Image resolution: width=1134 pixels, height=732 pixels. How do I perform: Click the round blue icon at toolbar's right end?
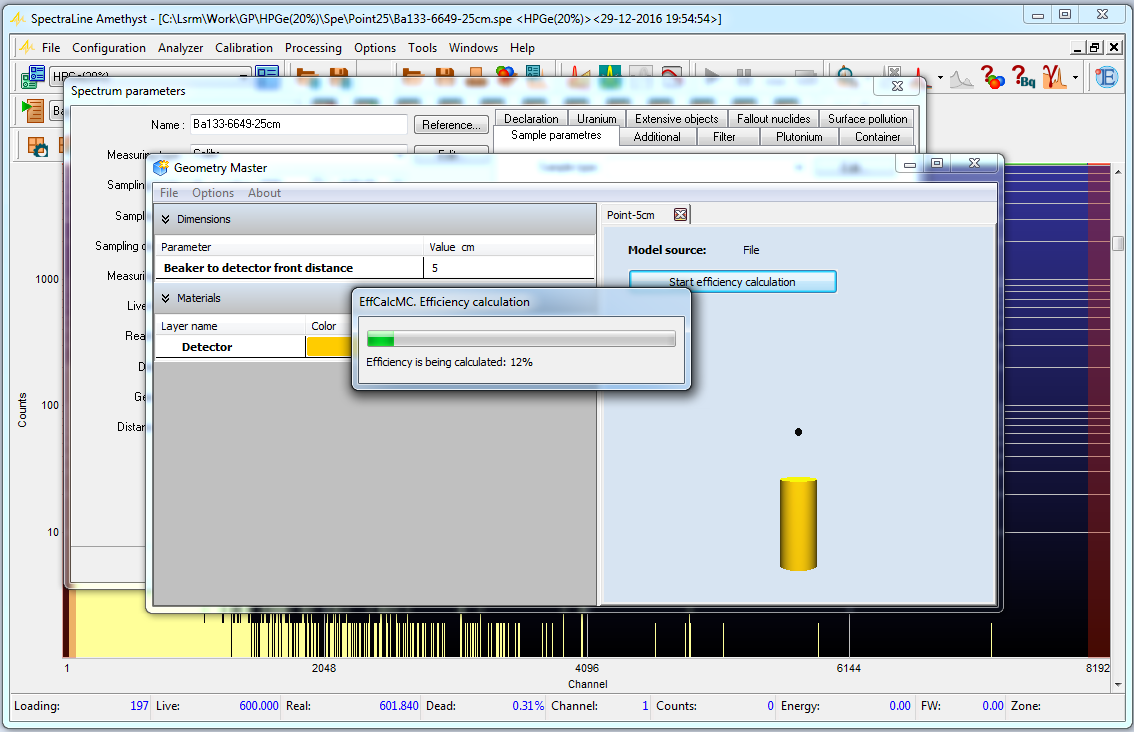coord(1105,76)
